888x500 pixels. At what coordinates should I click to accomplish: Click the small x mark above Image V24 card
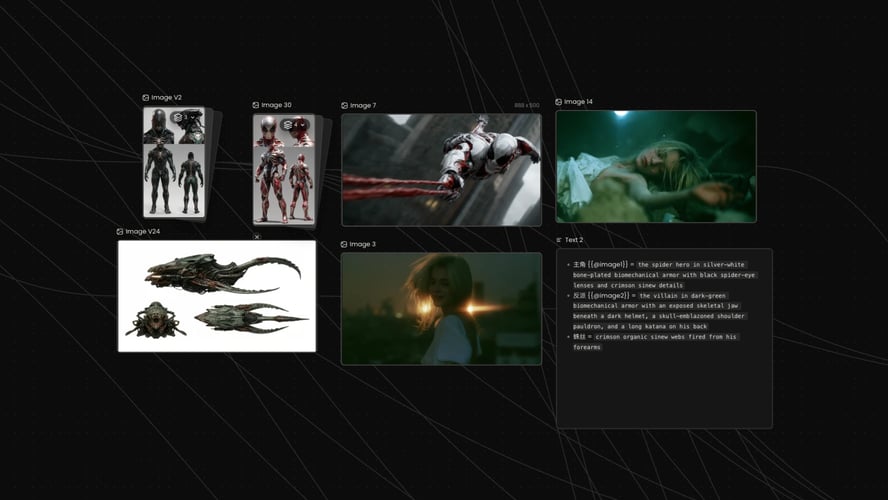(x=257, y=237)
